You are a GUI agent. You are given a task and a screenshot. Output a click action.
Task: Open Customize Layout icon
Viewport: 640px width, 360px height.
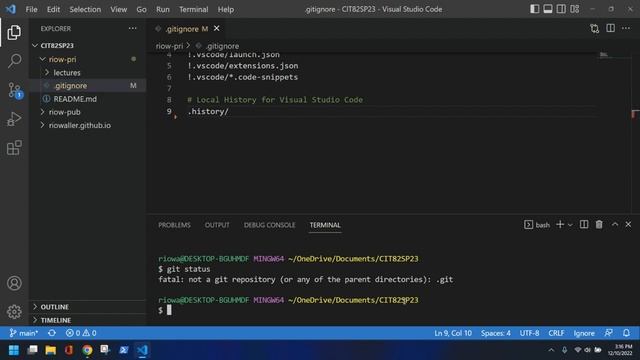(x=575, y=9)
